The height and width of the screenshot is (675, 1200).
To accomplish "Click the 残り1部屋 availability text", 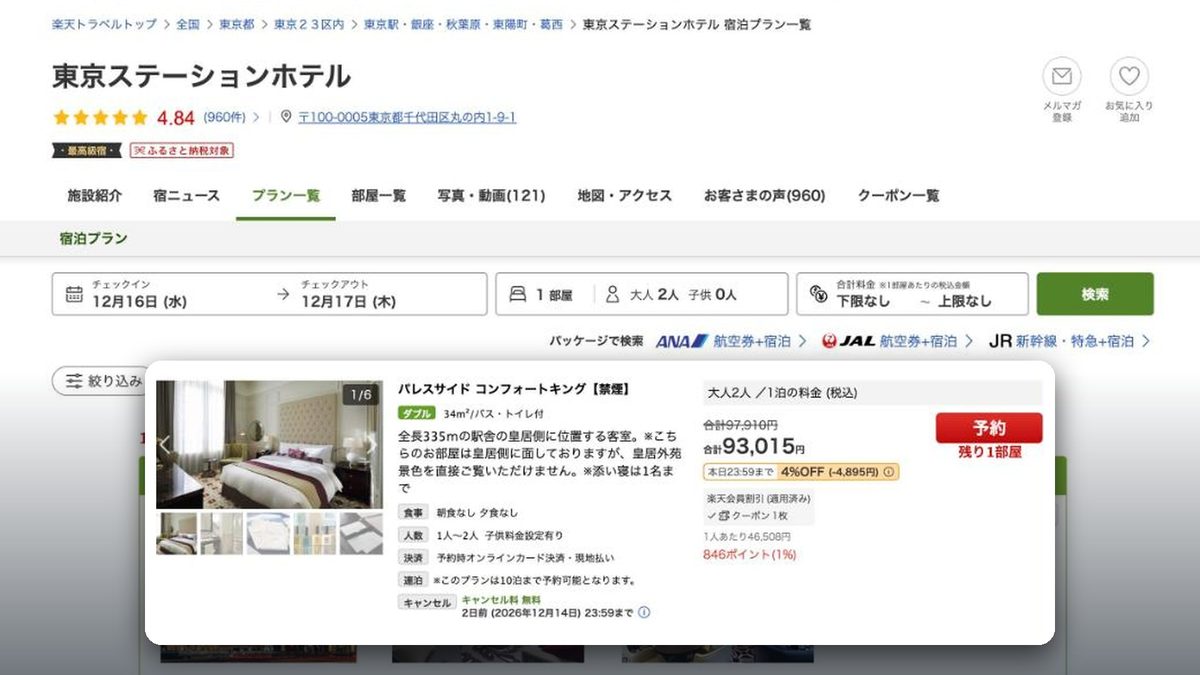I will (989, 452).
